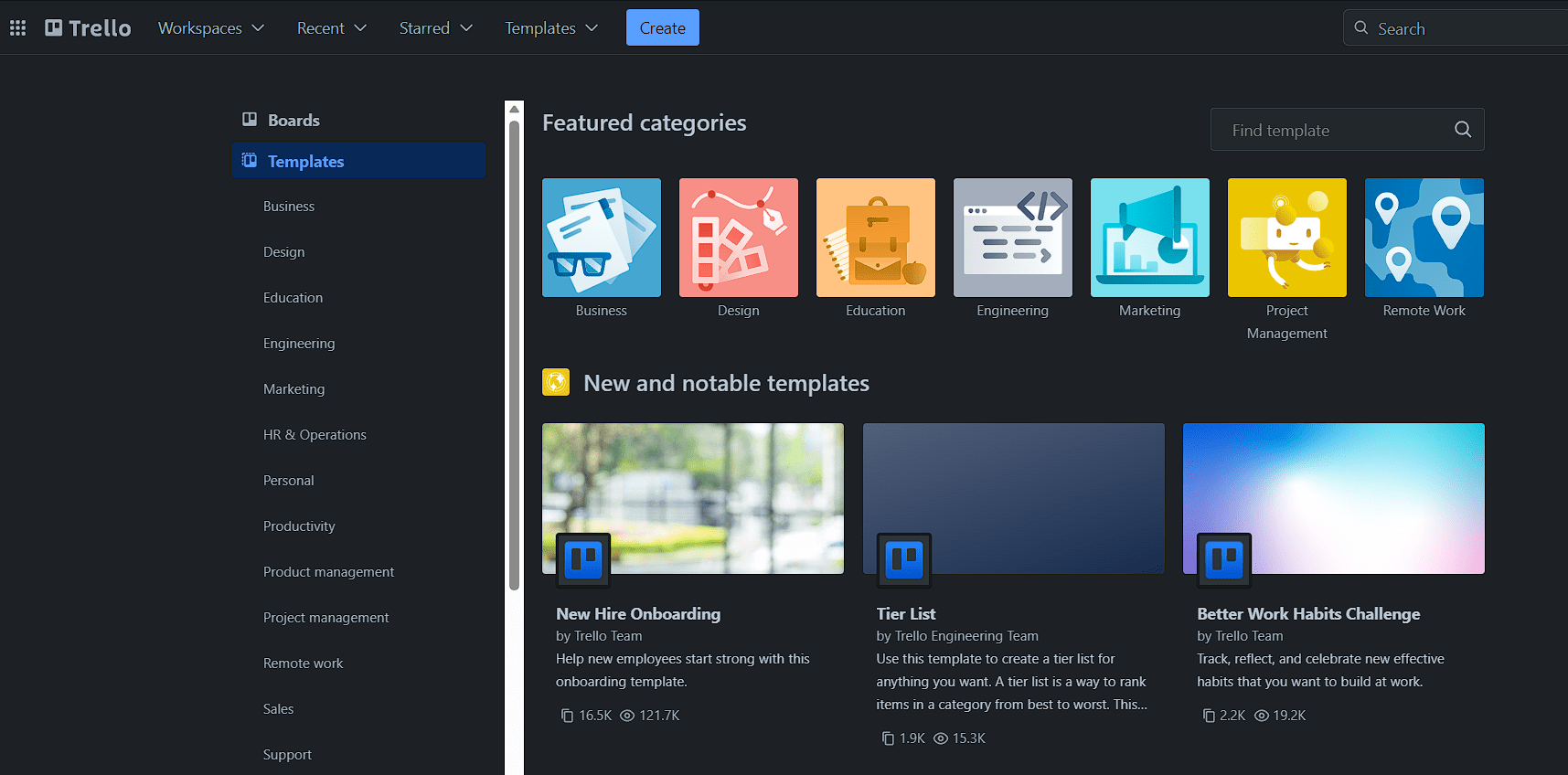The width and height of the screenshot is (1568, 775).
Task: Click the sidebar vertical scrollbar thumb
Action: (514, 355)
